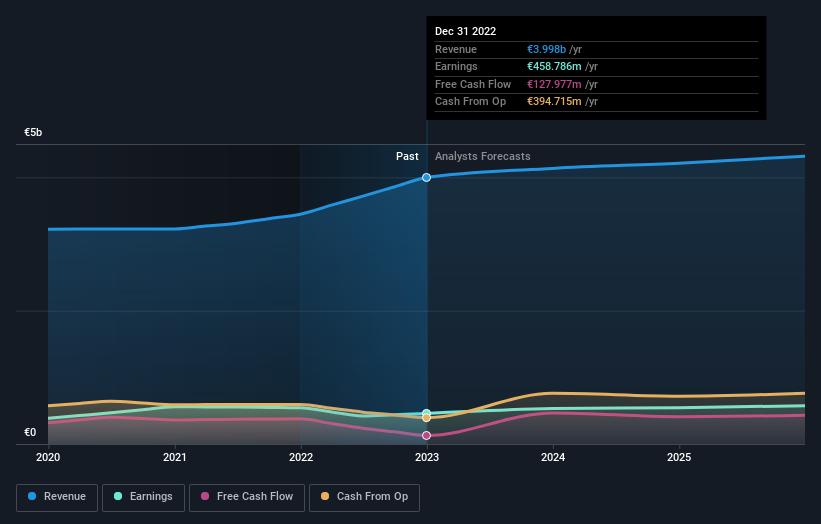Click the orange Cash From Op legend dot

pos(325,496)
